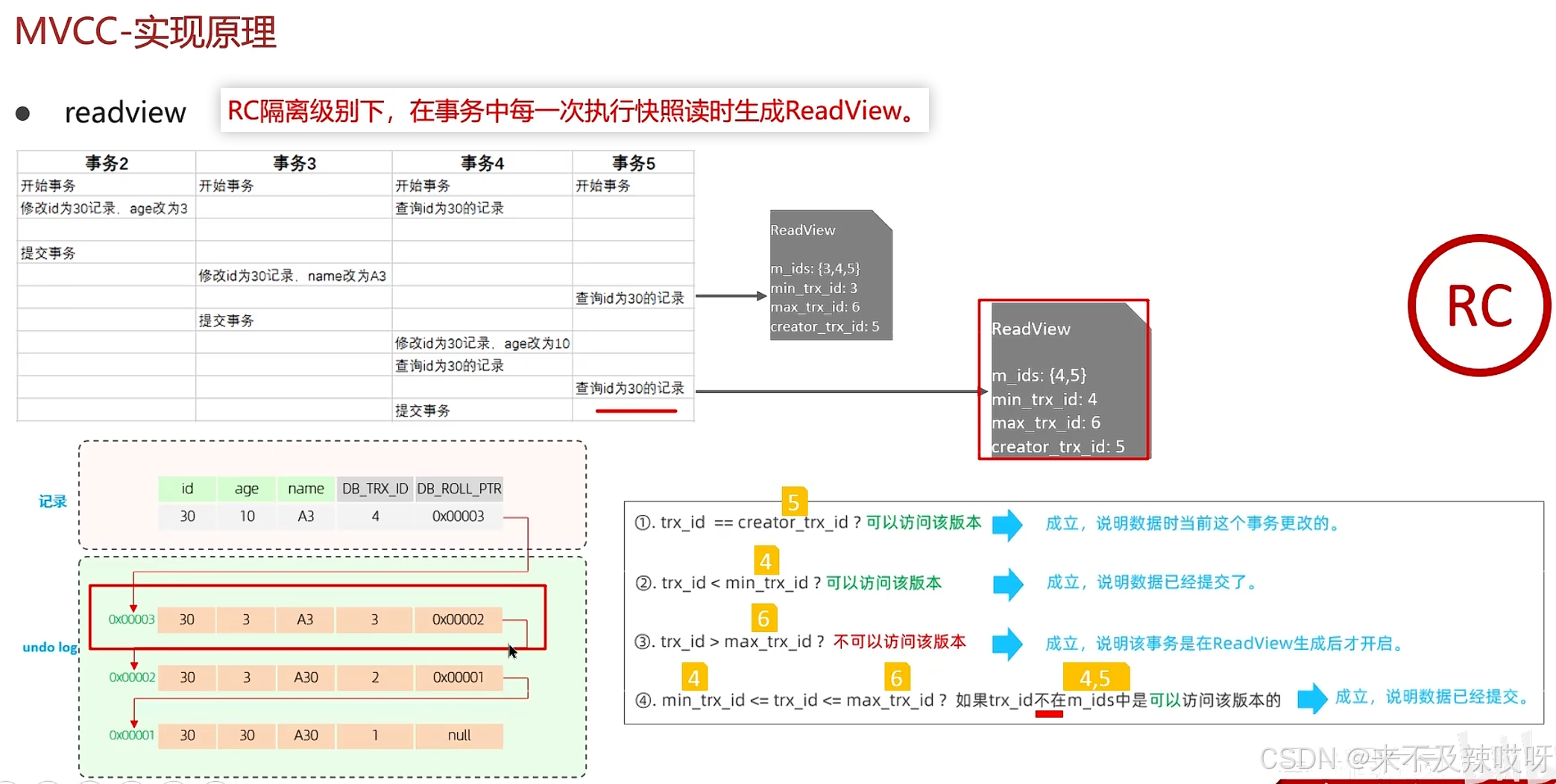Click the green age header cell
The image size is (1556, 784).
coord(246,488)
